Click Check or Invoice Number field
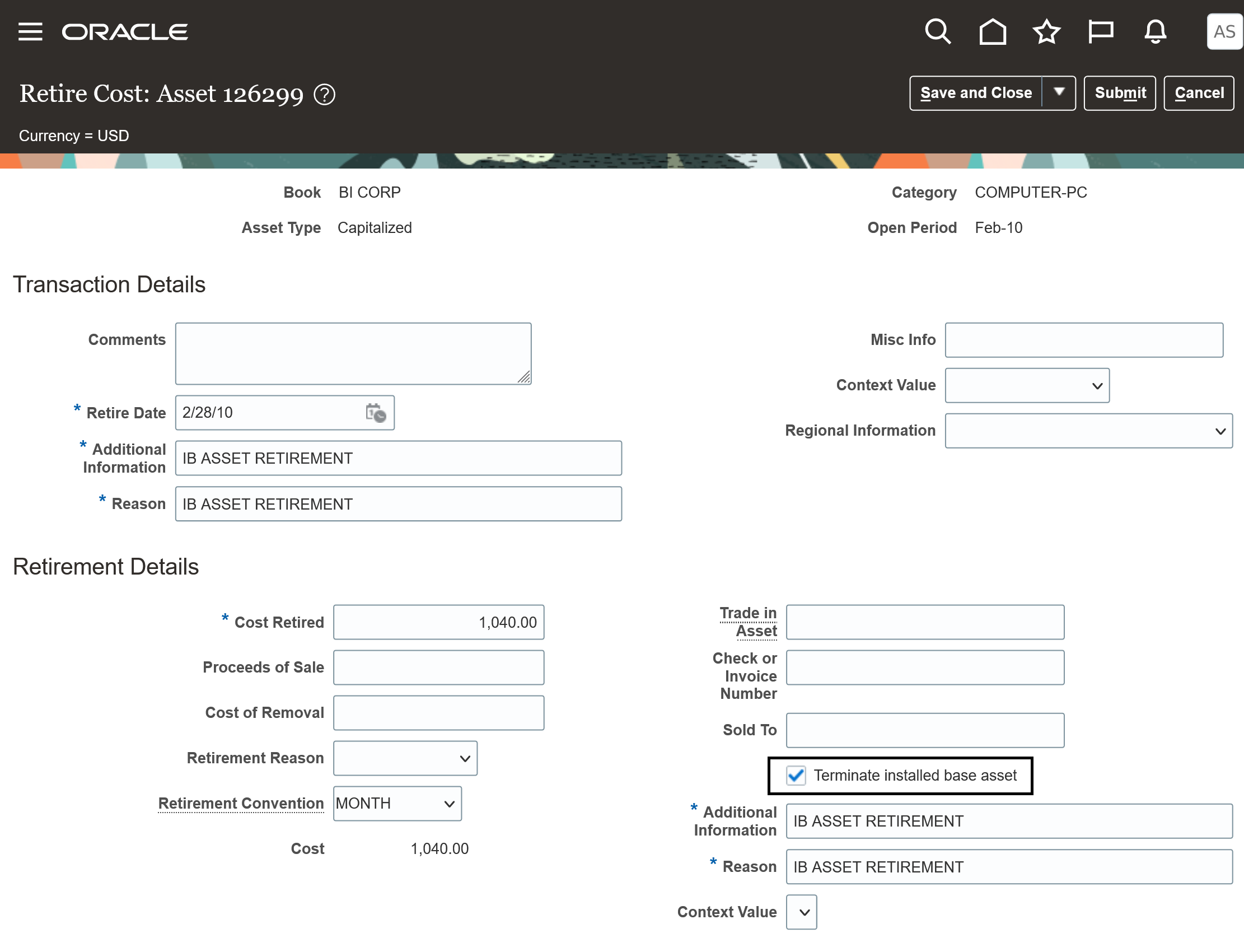1244x952 pixels. tap(925, 668)
